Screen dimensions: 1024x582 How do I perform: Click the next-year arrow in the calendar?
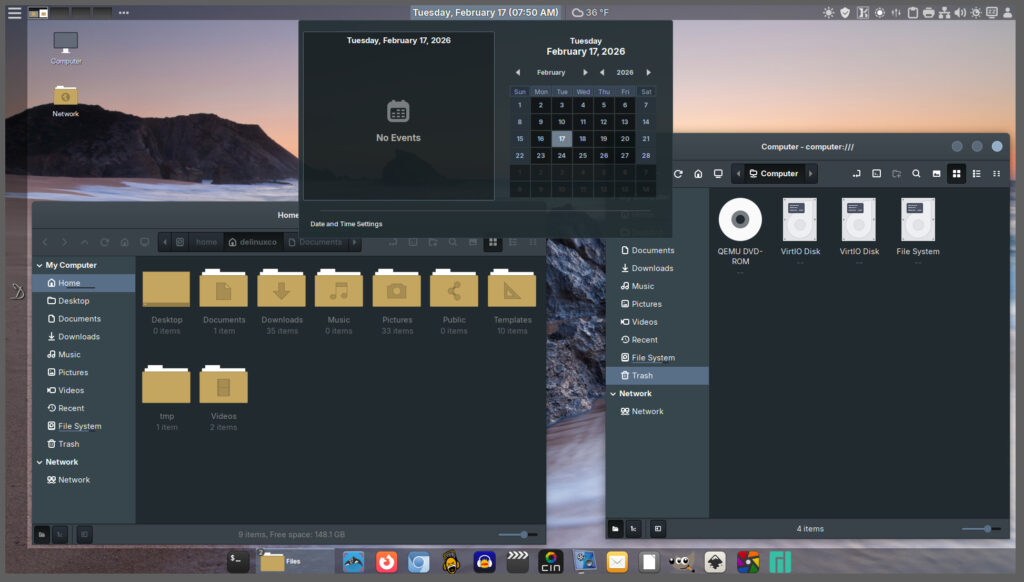tap(648, 72)
